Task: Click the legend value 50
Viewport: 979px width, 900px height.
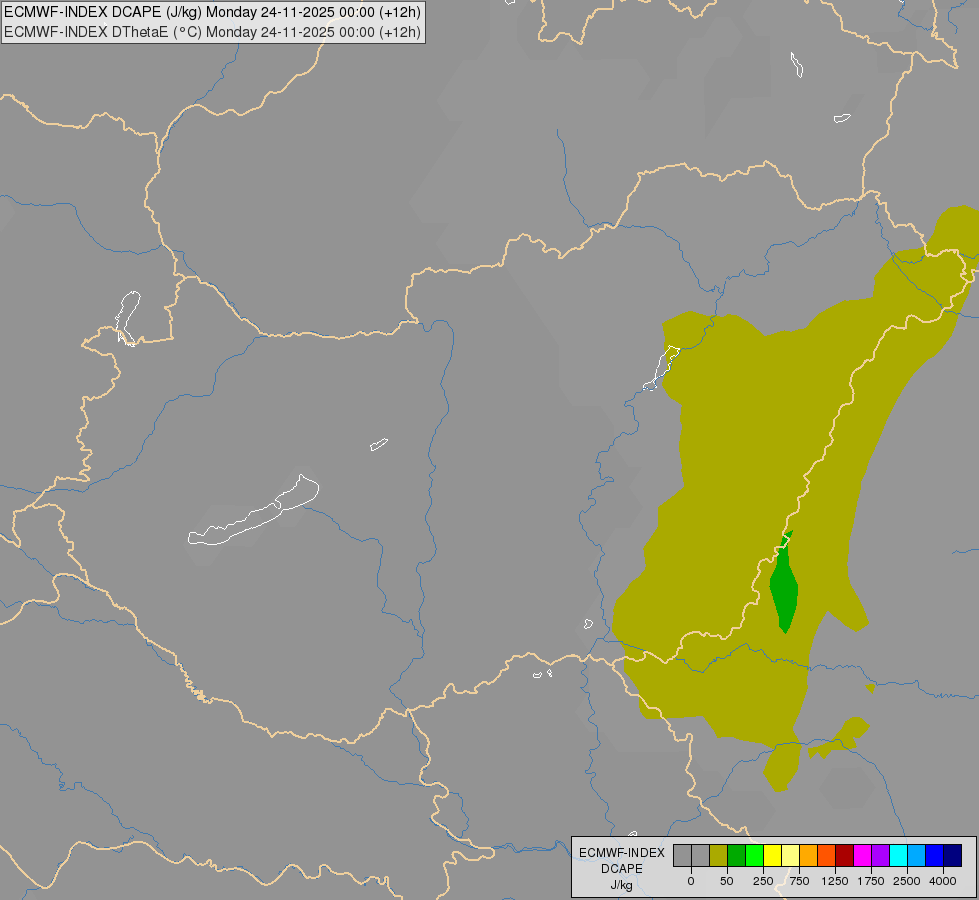Action: [x=727, y=881]
